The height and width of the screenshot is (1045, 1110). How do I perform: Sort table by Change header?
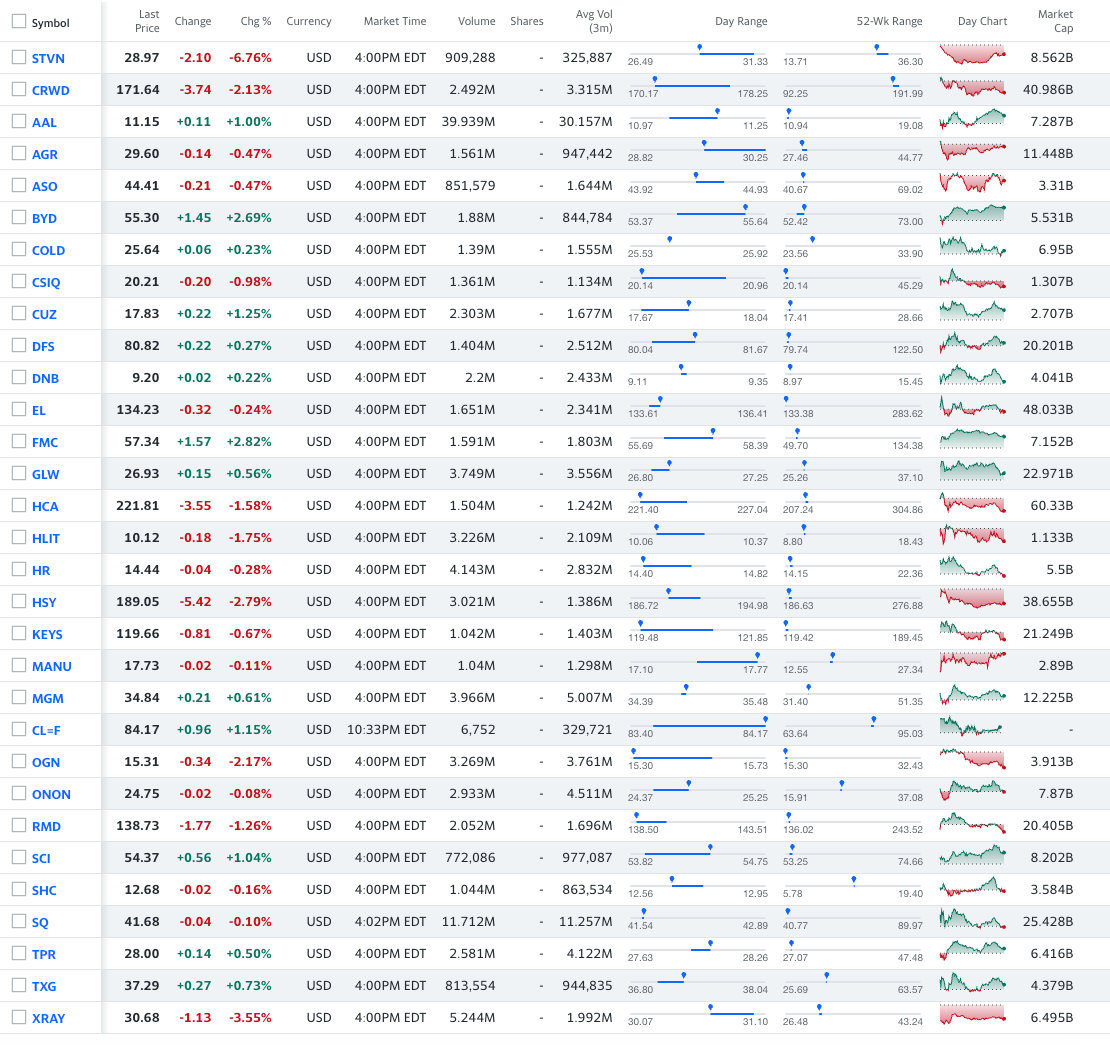193,21
